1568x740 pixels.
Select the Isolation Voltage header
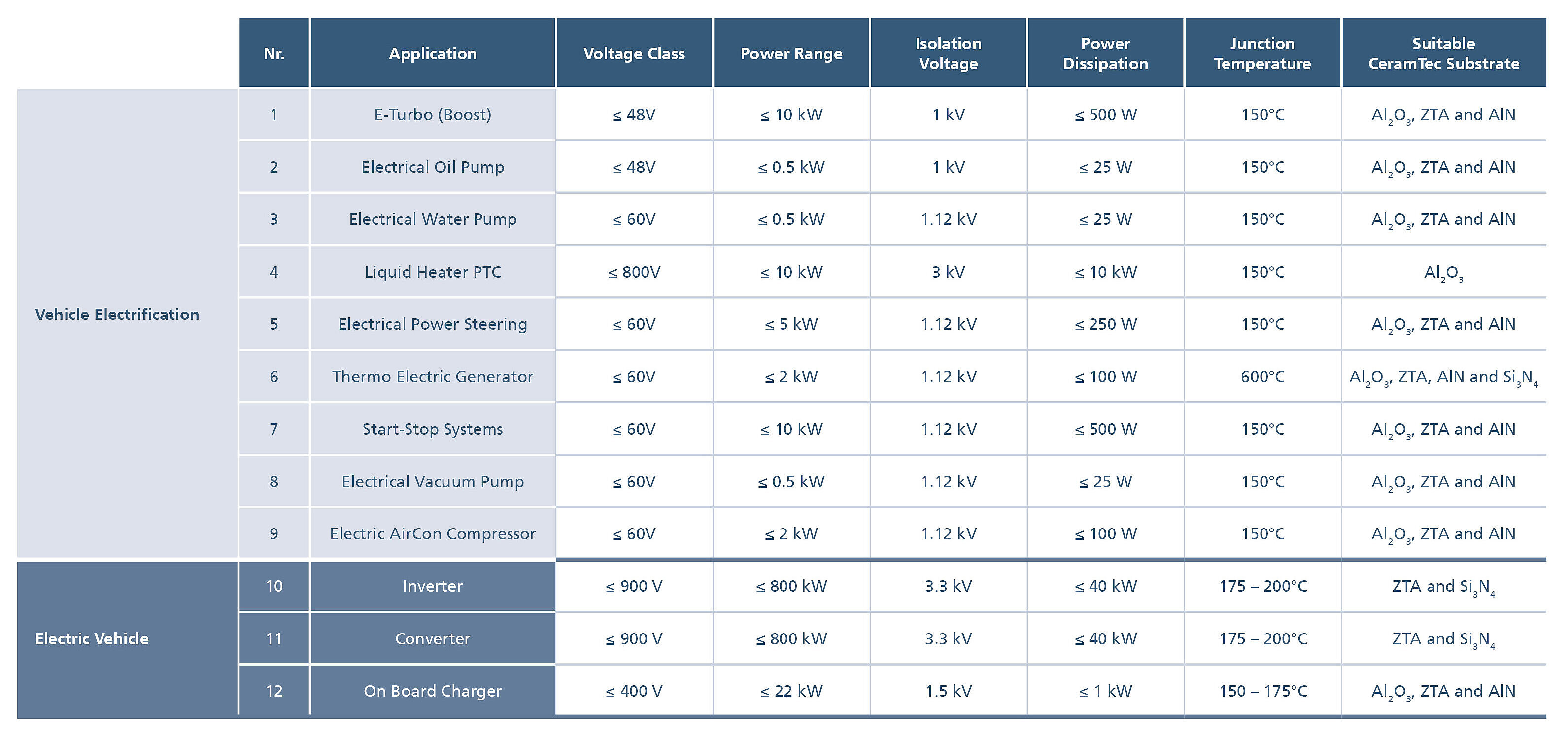(x=948, y=54)
